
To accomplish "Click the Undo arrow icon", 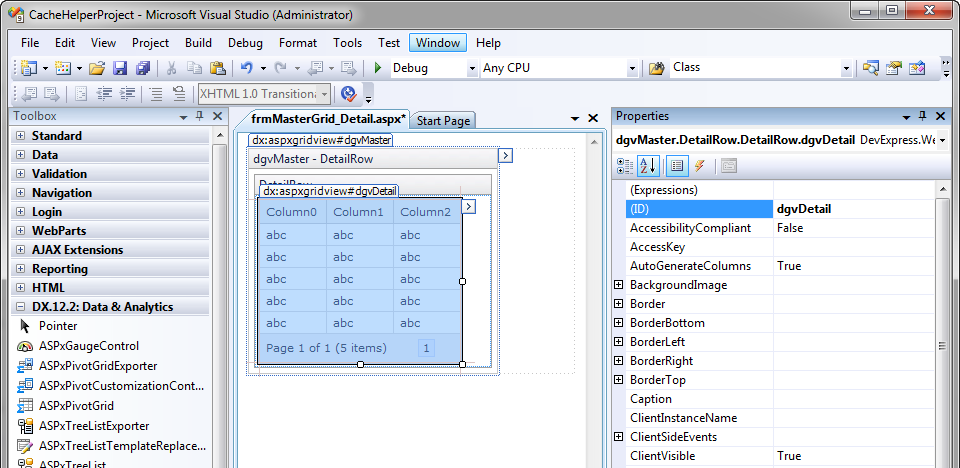I will [x=246, y=68].
